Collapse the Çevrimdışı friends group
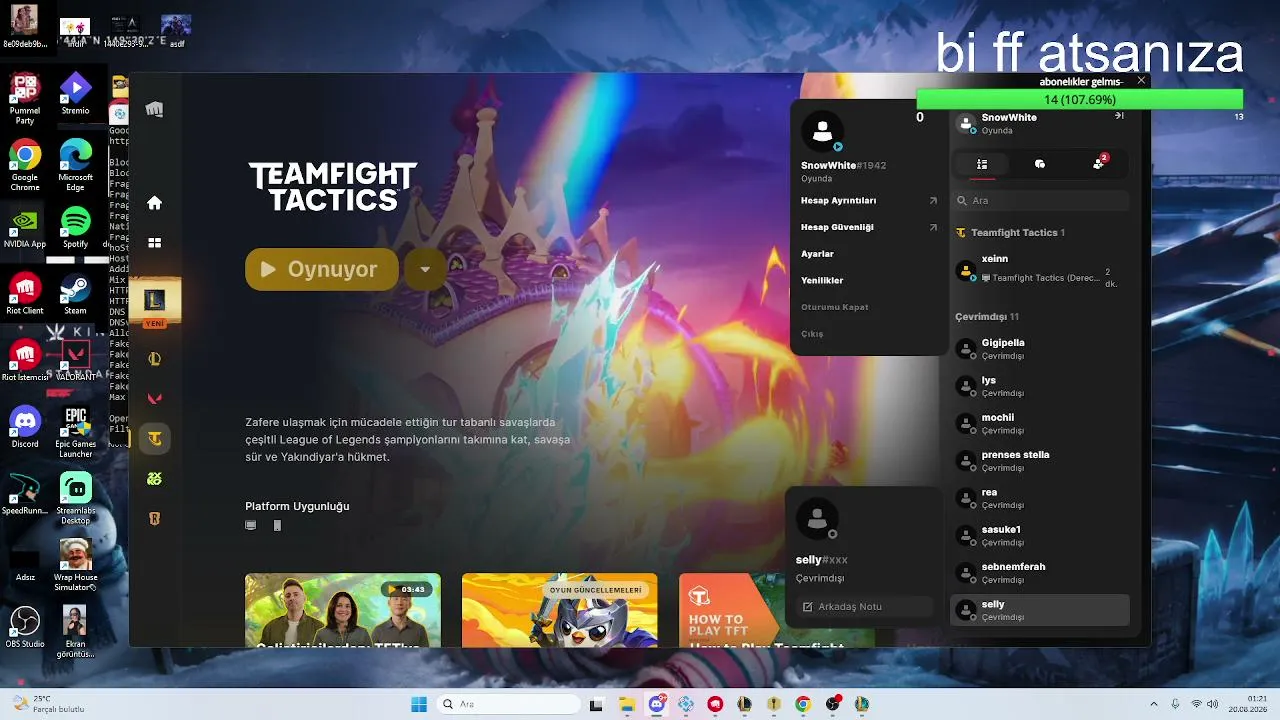The width and height of the screenshot is (1280, 720). [986, 316]
